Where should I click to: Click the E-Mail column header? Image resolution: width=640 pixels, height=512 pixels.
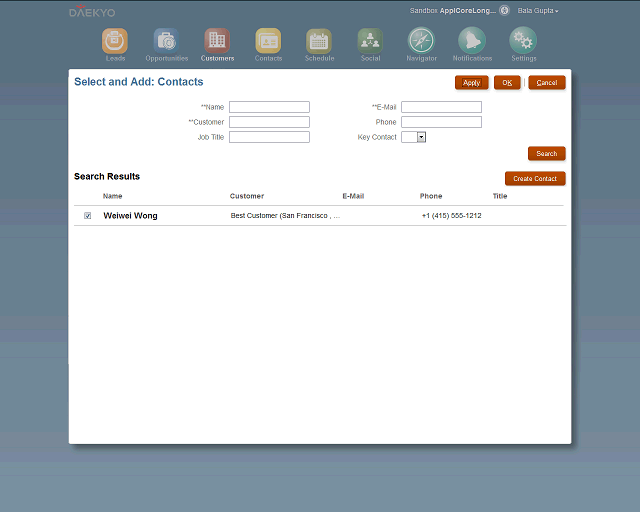353,196
